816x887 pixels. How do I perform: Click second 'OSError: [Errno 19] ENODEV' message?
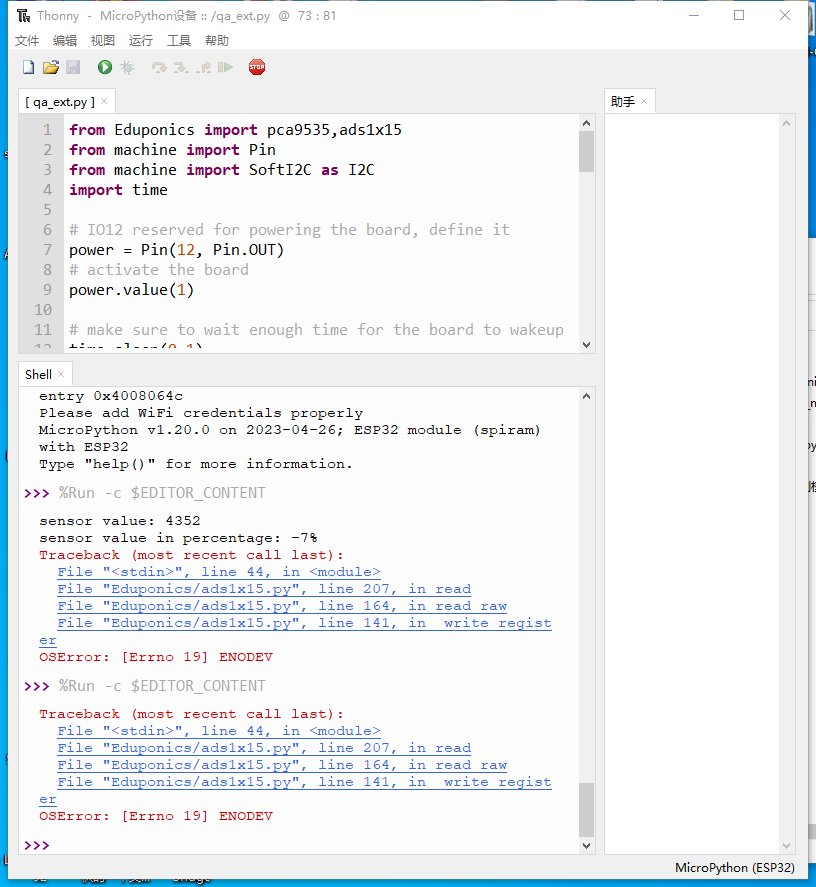pos(156,816)
